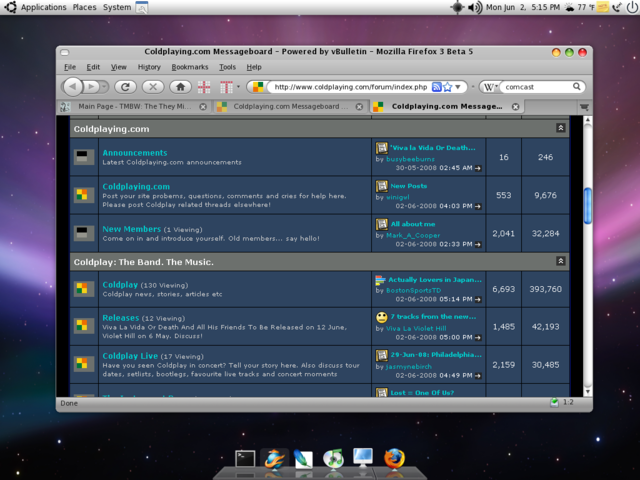This screenshot has width=640, height=480.
Task: Open the list-all-tabs button on the tab bar
Action: click(x=584, y=107)
